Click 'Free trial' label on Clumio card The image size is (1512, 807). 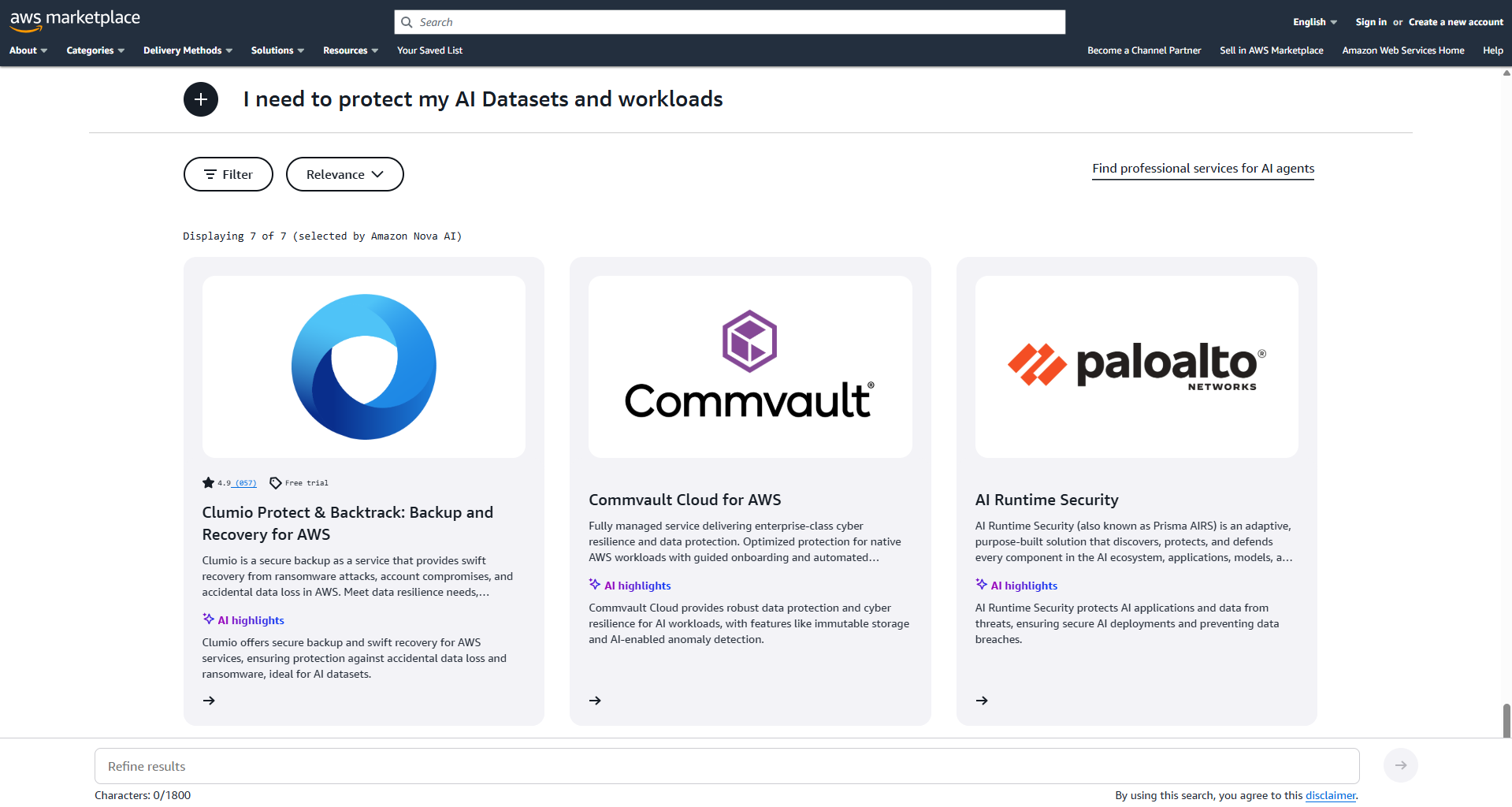306,483
